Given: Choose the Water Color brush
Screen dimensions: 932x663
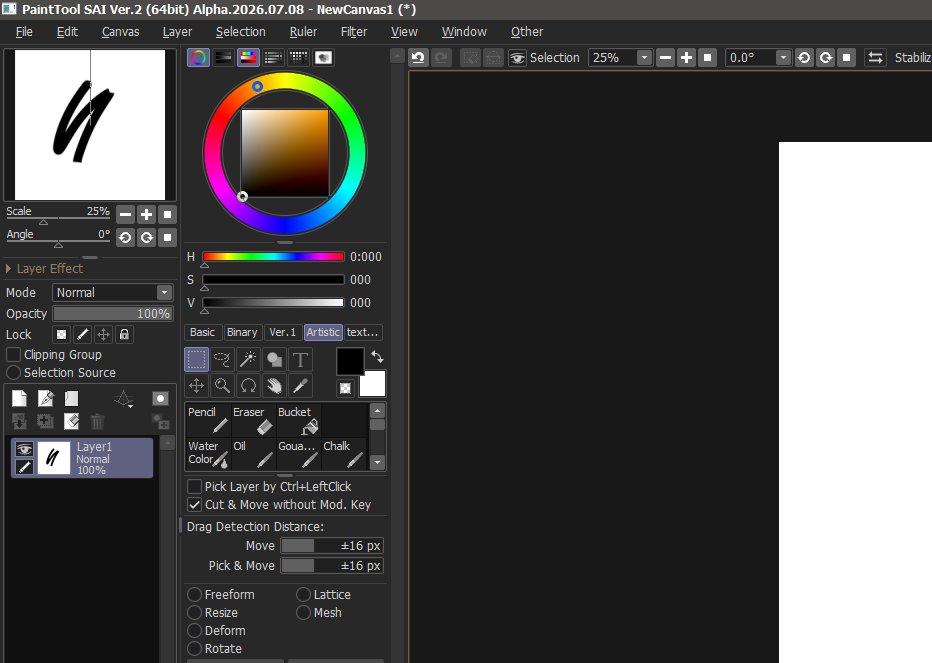Looking at the screenshot, I should [x=208, y=454].
